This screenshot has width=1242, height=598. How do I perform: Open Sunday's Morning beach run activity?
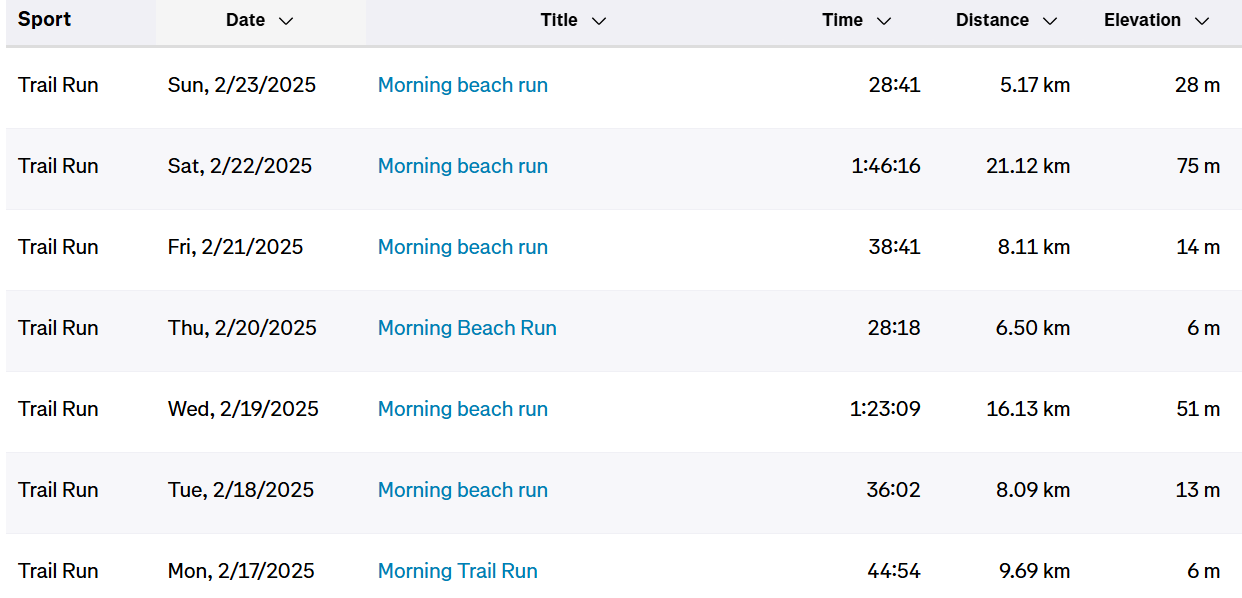(x=463, y=85)
